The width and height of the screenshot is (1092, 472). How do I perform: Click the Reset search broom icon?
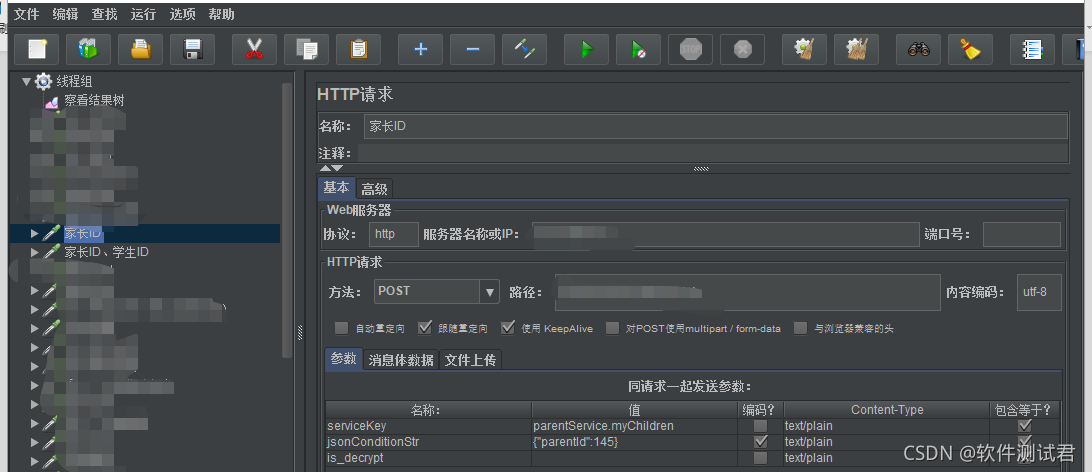click(x=970, y=49)
